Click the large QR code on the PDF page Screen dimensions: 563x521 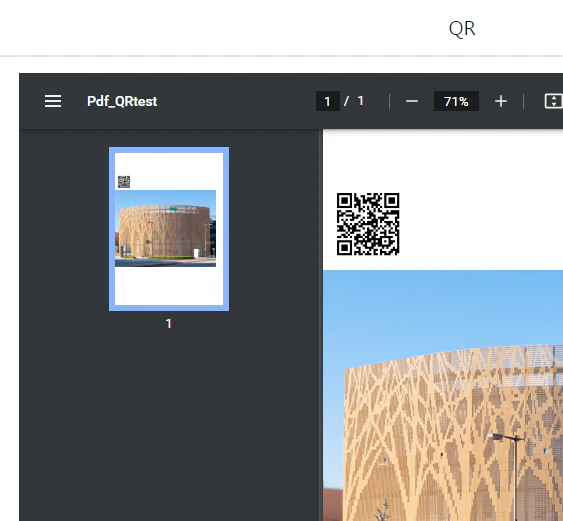368,224
